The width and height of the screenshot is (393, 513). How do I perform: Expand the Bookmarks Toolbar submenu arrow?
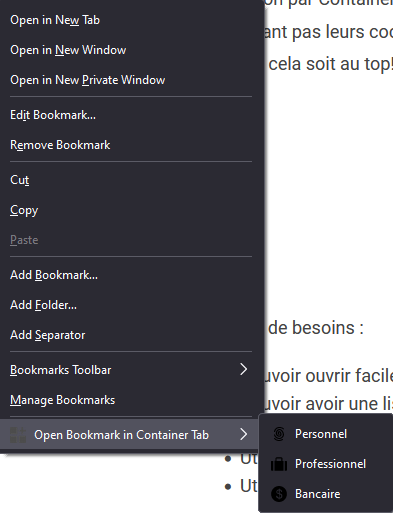(x=244, y=369)
